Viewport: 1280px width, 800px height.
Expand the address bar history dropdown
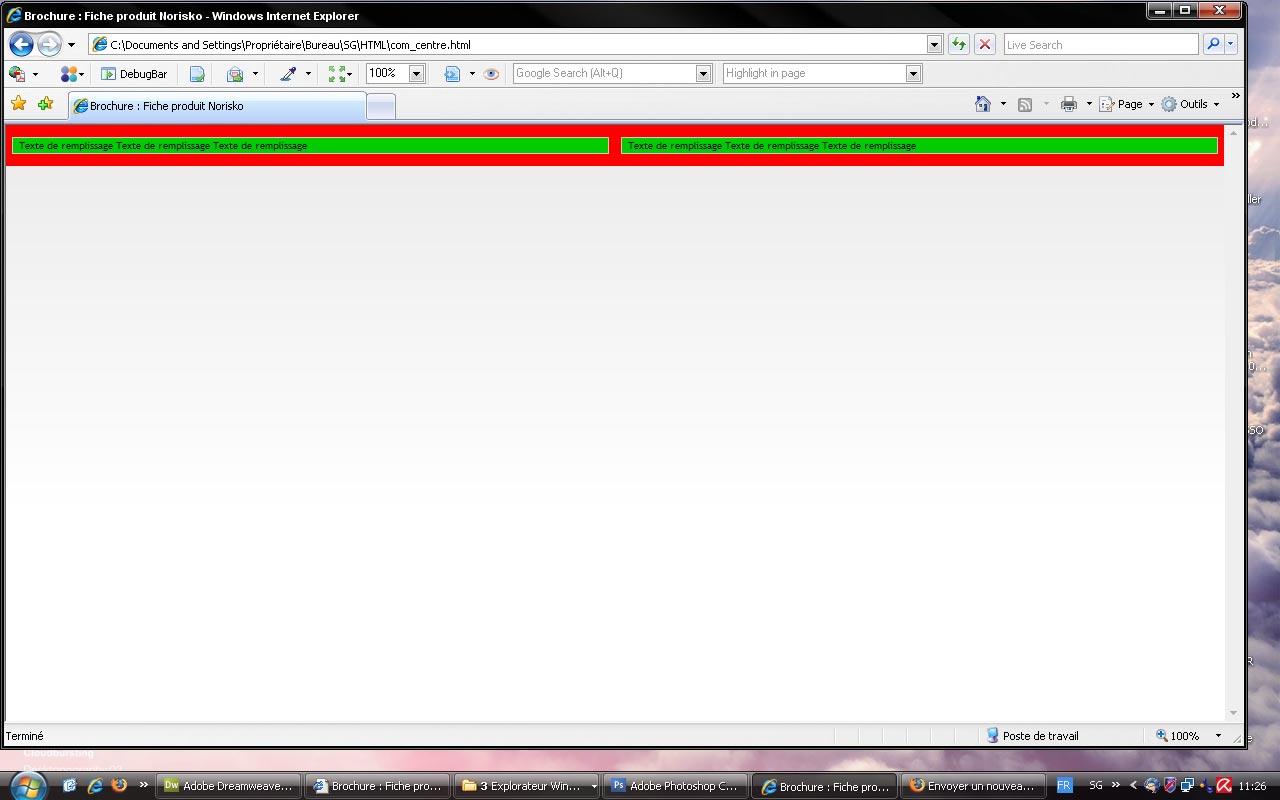pyautogui.click(x=934, y=45)
